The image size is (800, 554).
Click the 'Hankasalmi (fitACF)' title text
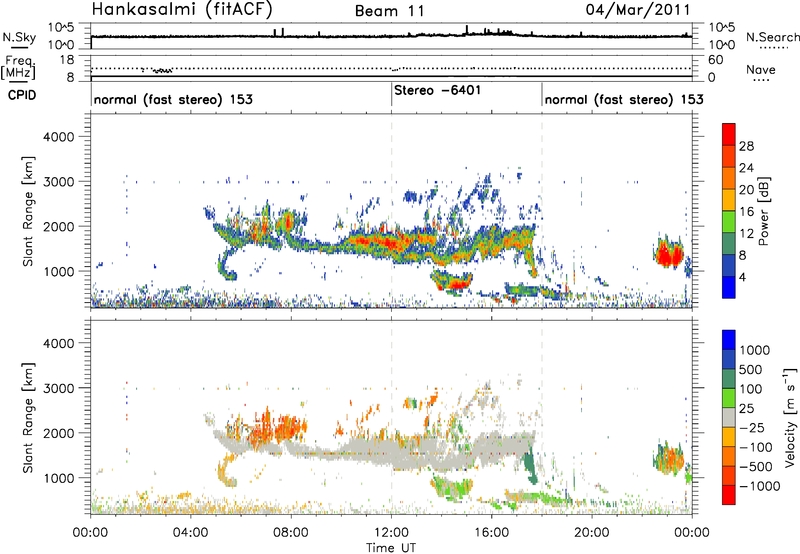pyautogui.click(x=182, y=9)
